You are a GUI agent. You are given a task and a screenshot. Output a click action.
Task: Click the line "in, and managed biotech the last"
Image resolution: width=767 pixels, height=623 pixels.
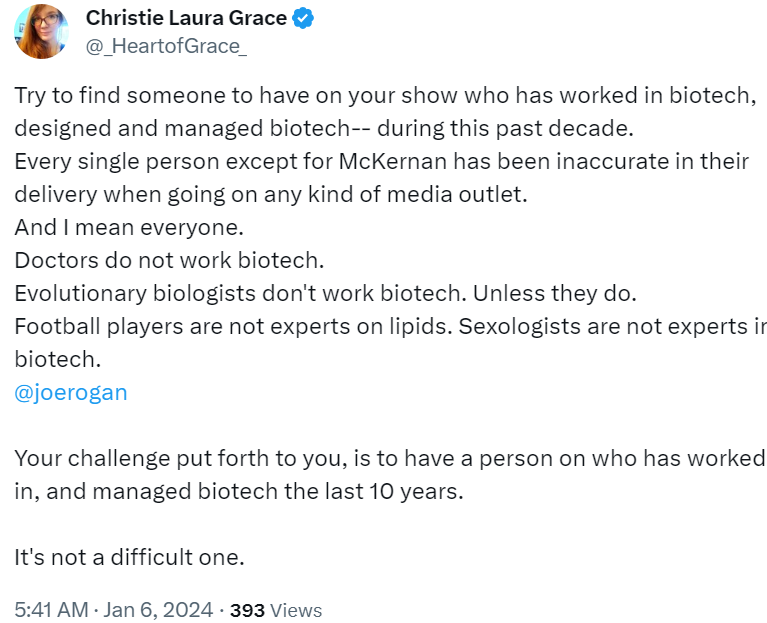[239, 491]
